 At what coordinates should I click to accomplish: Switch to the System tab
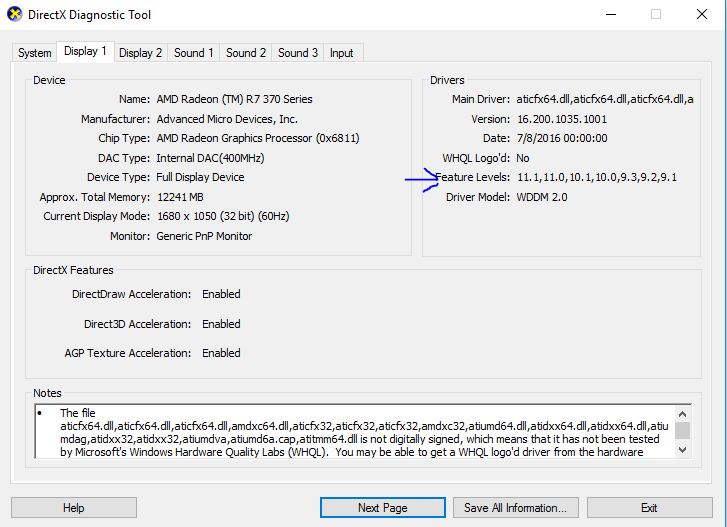[x=35, y=53]
